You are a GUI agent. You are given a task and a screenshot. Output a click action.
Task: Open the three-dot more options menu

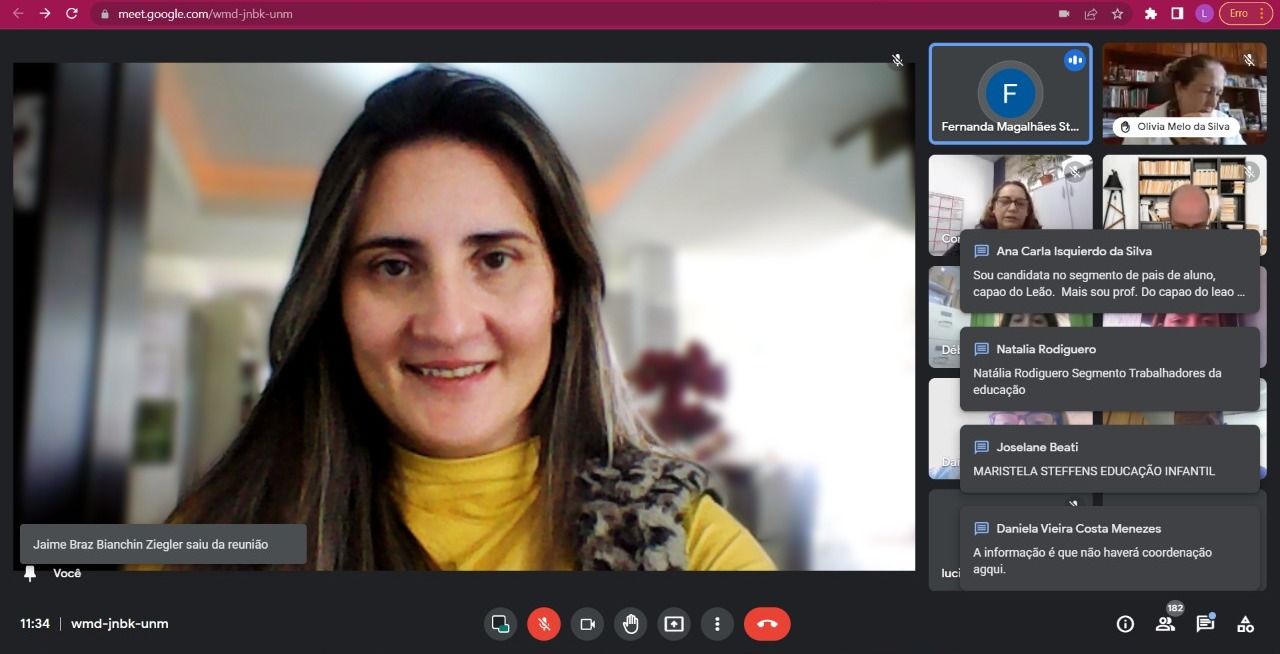[717, 624]
